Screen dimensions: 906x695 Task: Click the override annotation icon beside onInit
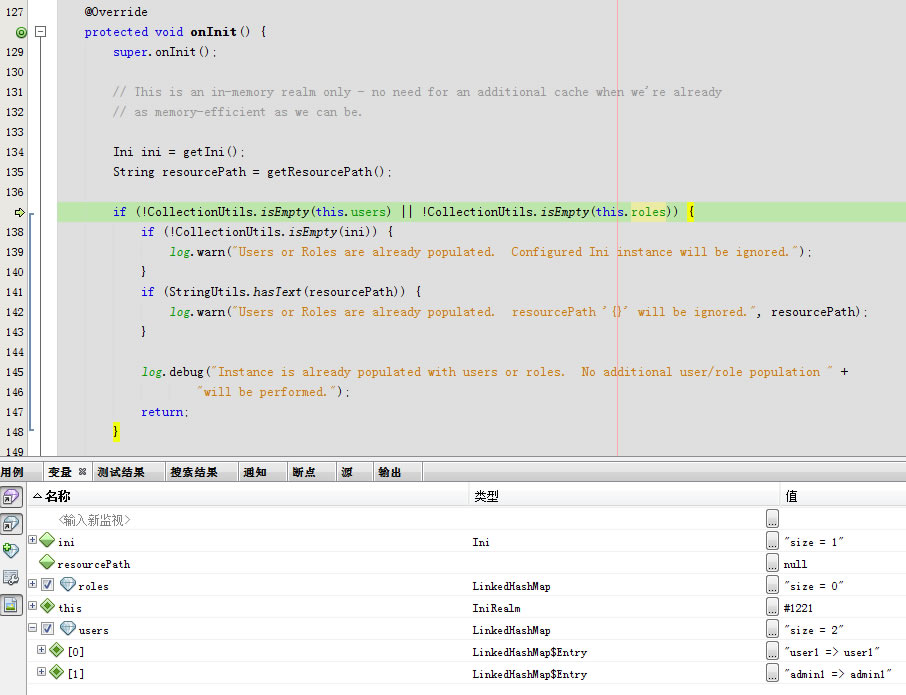click(x=21, y=32)
